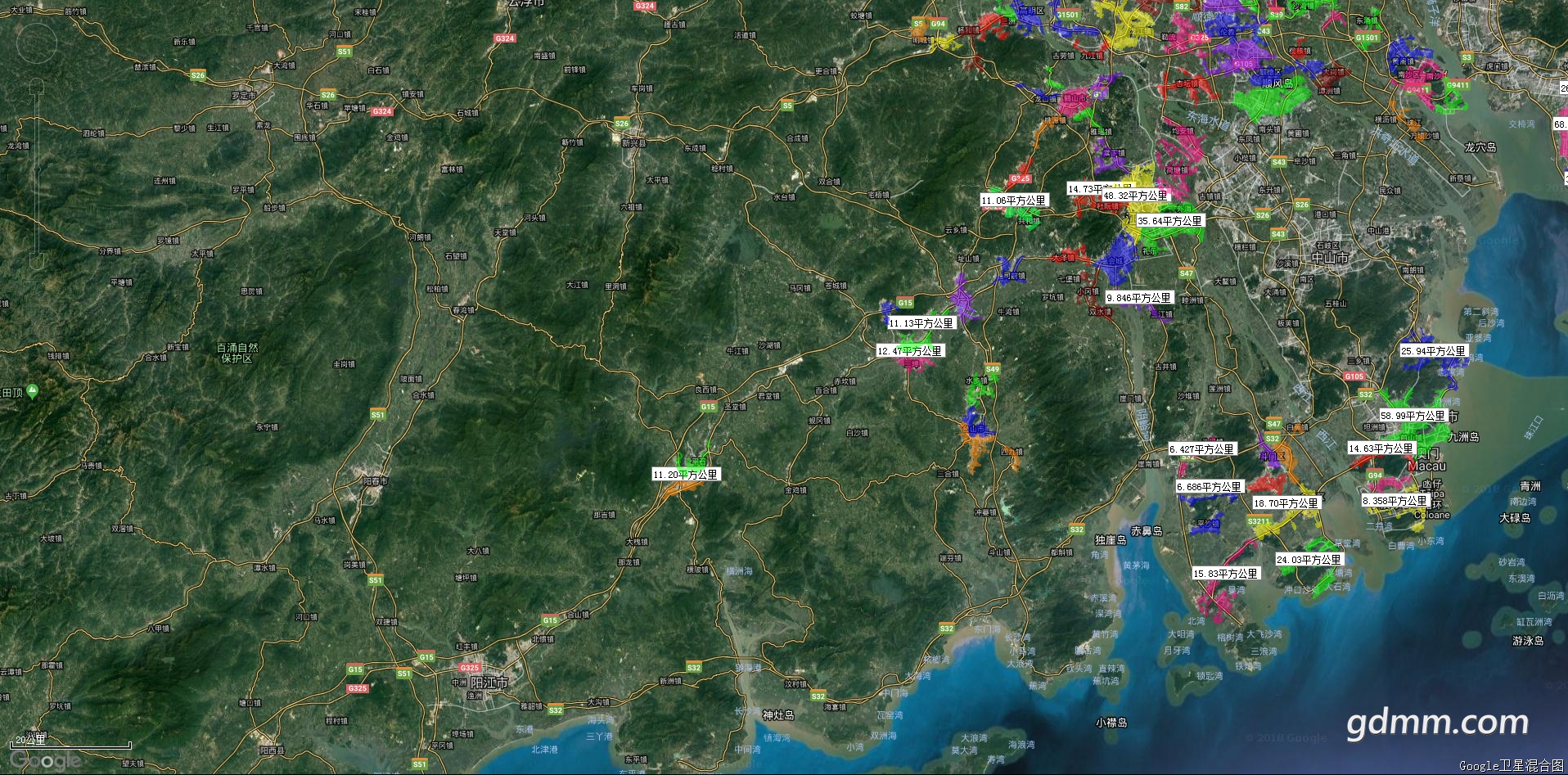Click the 新兴县 county name
Screen dimensions: 1568x775
(x=633, y=143)
